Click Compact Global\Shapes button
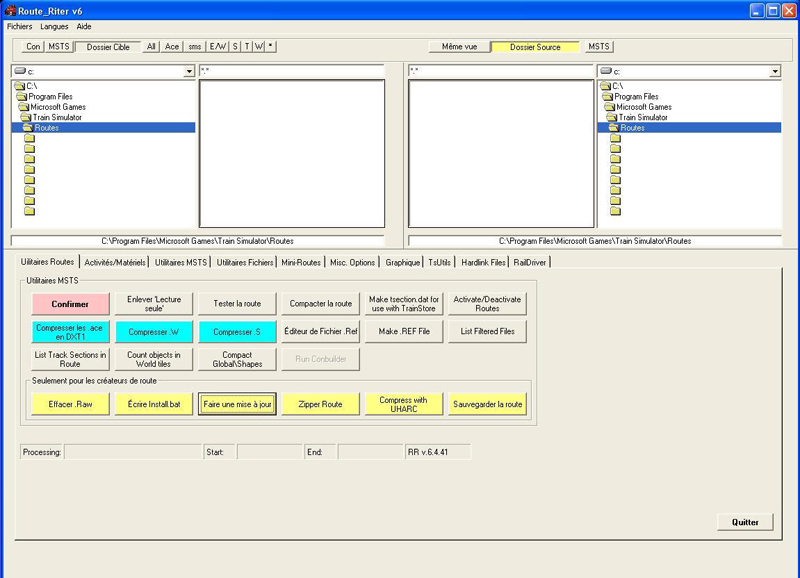 237,359
